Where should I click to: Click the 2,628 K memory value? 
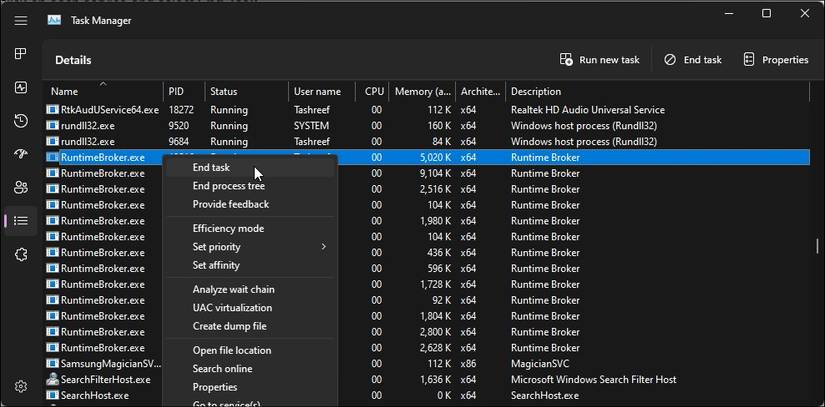(x=435, y=348)
